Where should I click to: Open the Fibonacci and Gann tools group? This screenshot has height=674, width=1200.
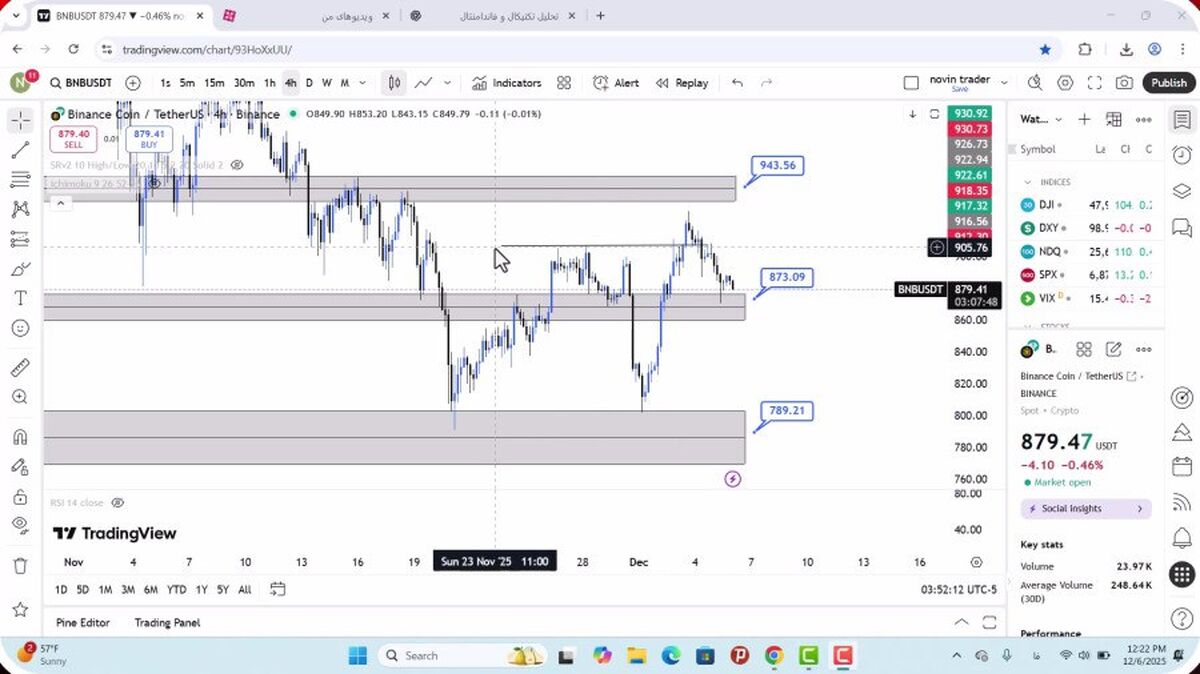pos(20,180)
